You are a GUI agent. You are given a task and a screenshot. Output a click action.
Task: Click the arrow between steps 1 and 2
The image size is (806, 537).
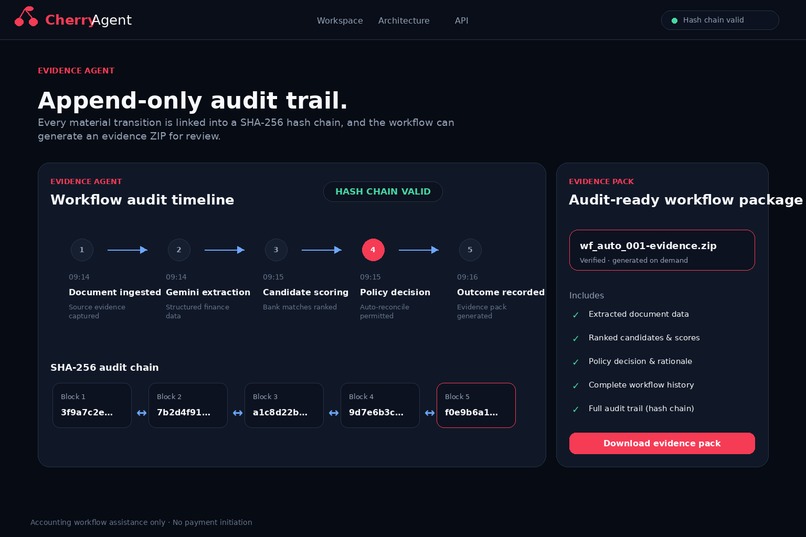tap(127, 250)
